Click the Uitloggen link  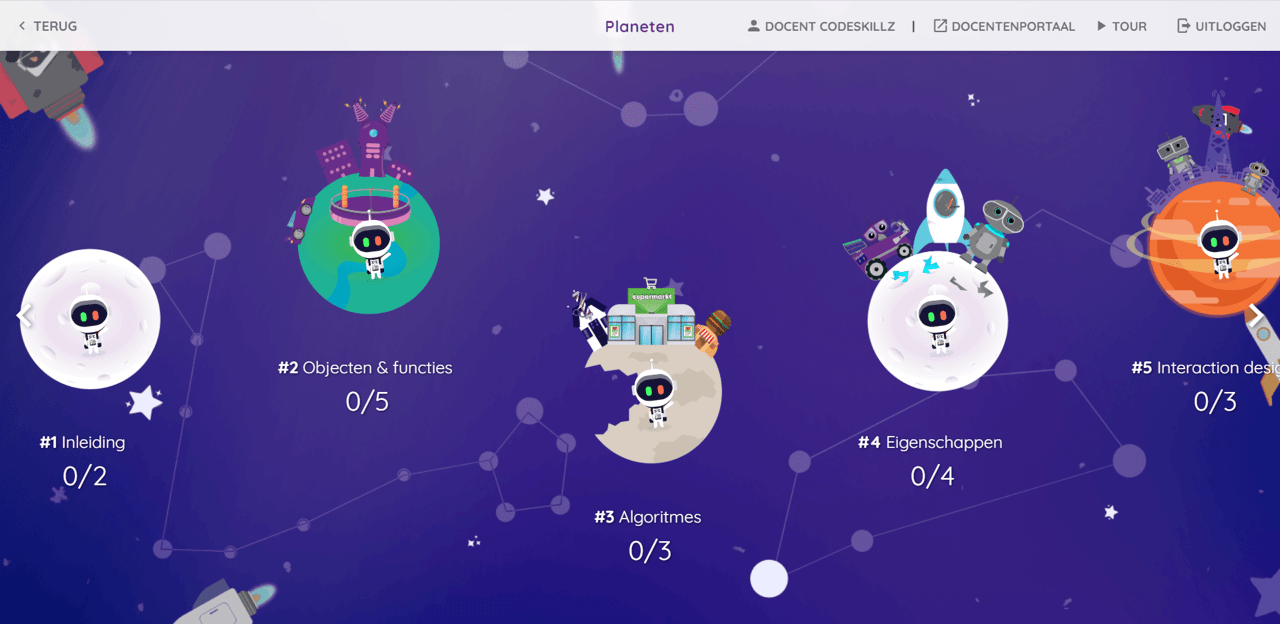pyautogui.click(x=1222, y=26)
